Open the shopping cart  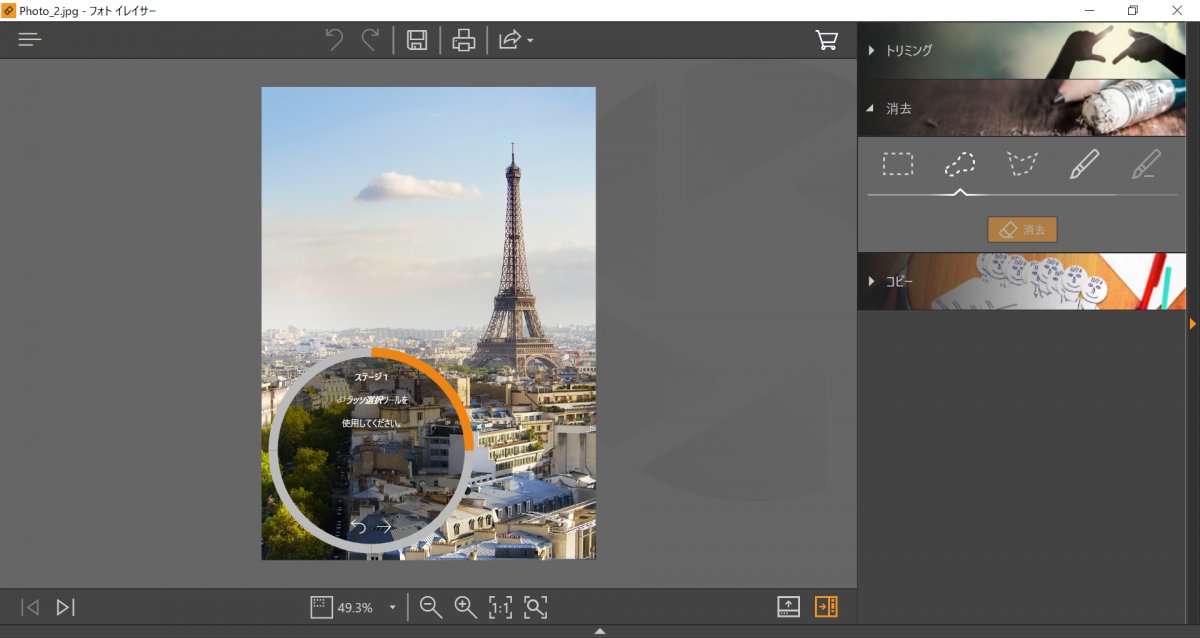coord(827,40)
